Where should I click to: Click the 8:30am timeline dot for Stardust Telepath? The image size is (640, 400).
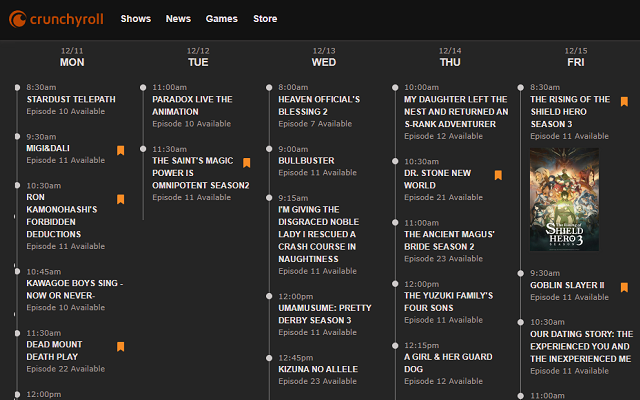[x=17, y=87]
